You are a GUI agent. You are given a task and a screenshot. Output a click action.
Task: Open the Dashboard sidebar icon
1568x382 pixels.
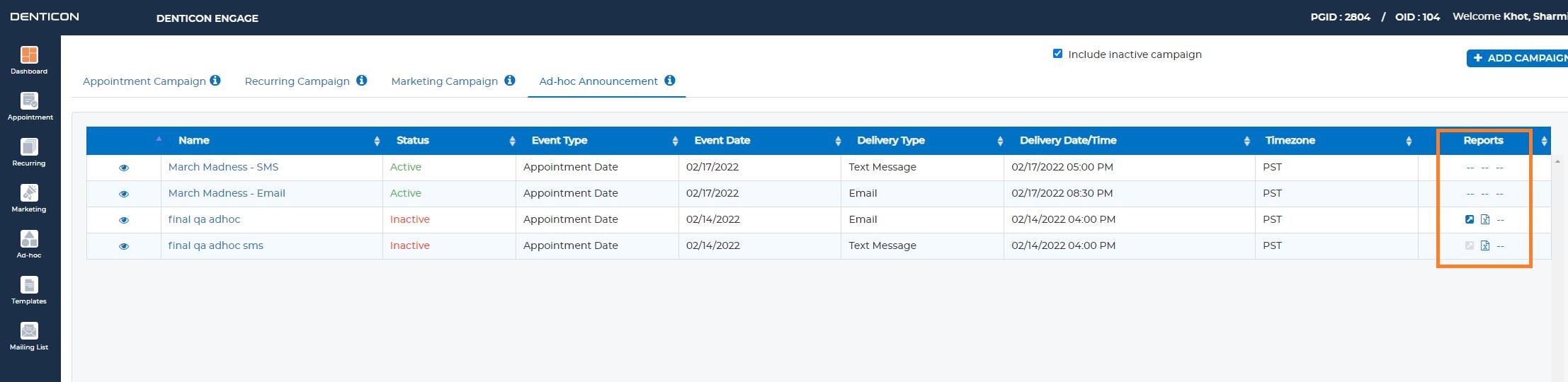29,55
